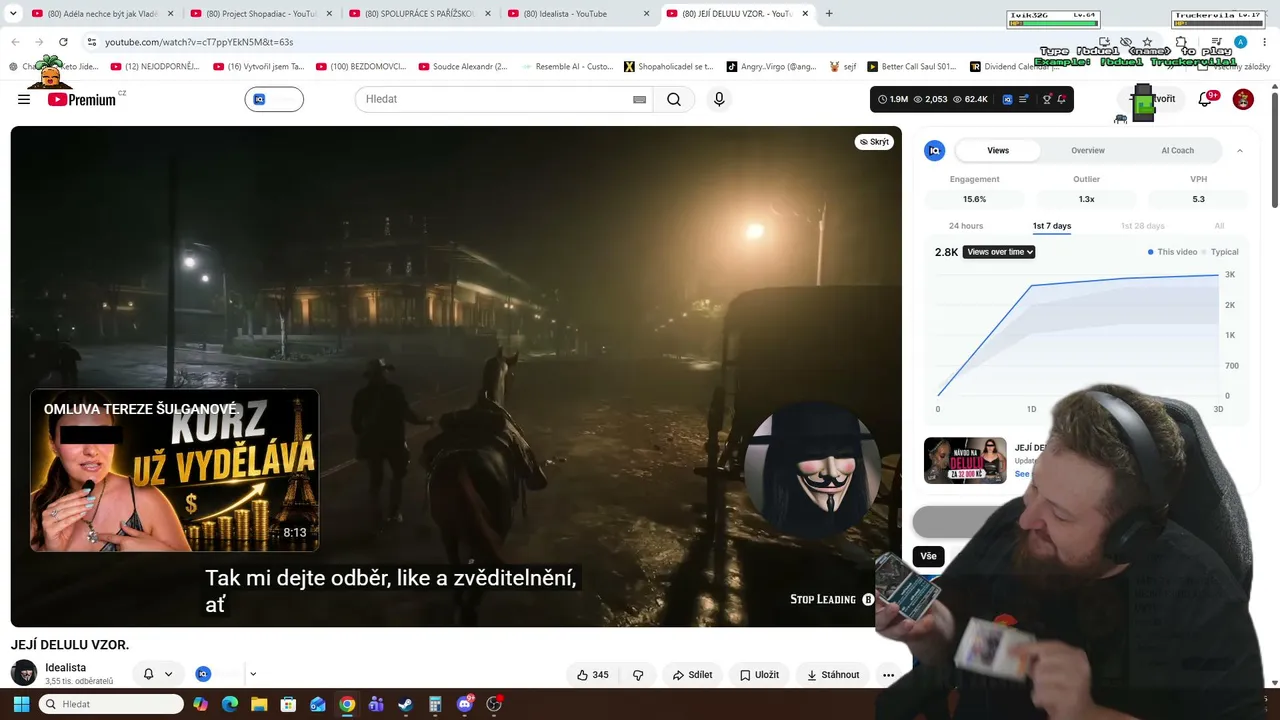Dislike the video
Viewport: 1280px width, 720px height.
click(x=638, y=675)
